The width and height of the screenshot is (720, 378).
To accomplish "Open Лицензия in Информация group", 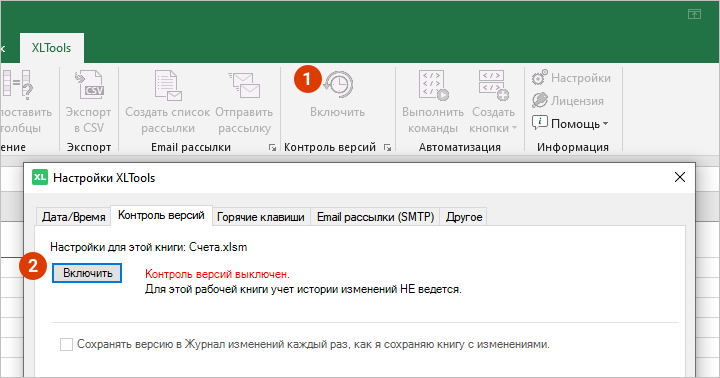I will pos(568,101).
